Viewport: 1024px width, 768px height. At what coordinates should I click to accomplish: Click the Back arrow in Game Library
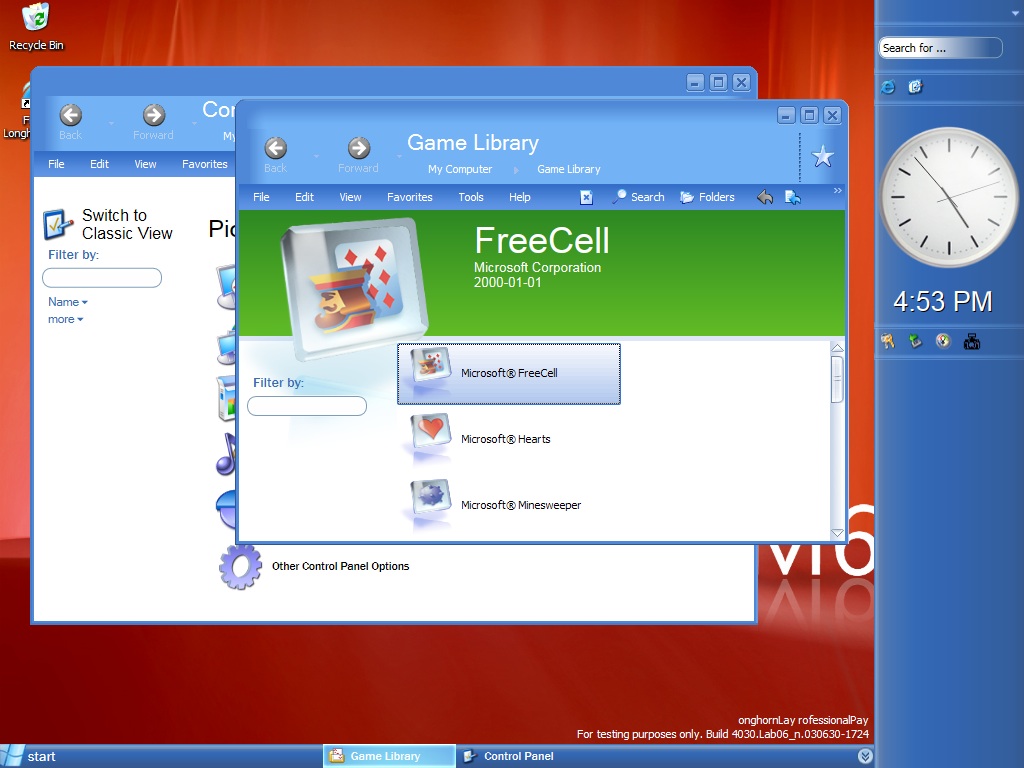coord(276,148)
